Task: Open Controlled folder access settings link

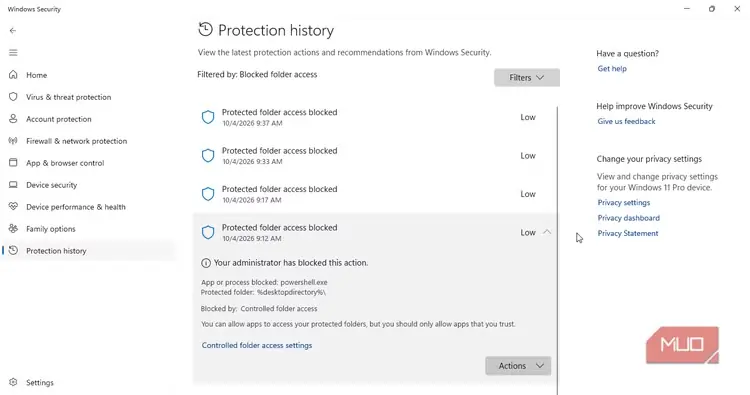Action: (257, 345)
